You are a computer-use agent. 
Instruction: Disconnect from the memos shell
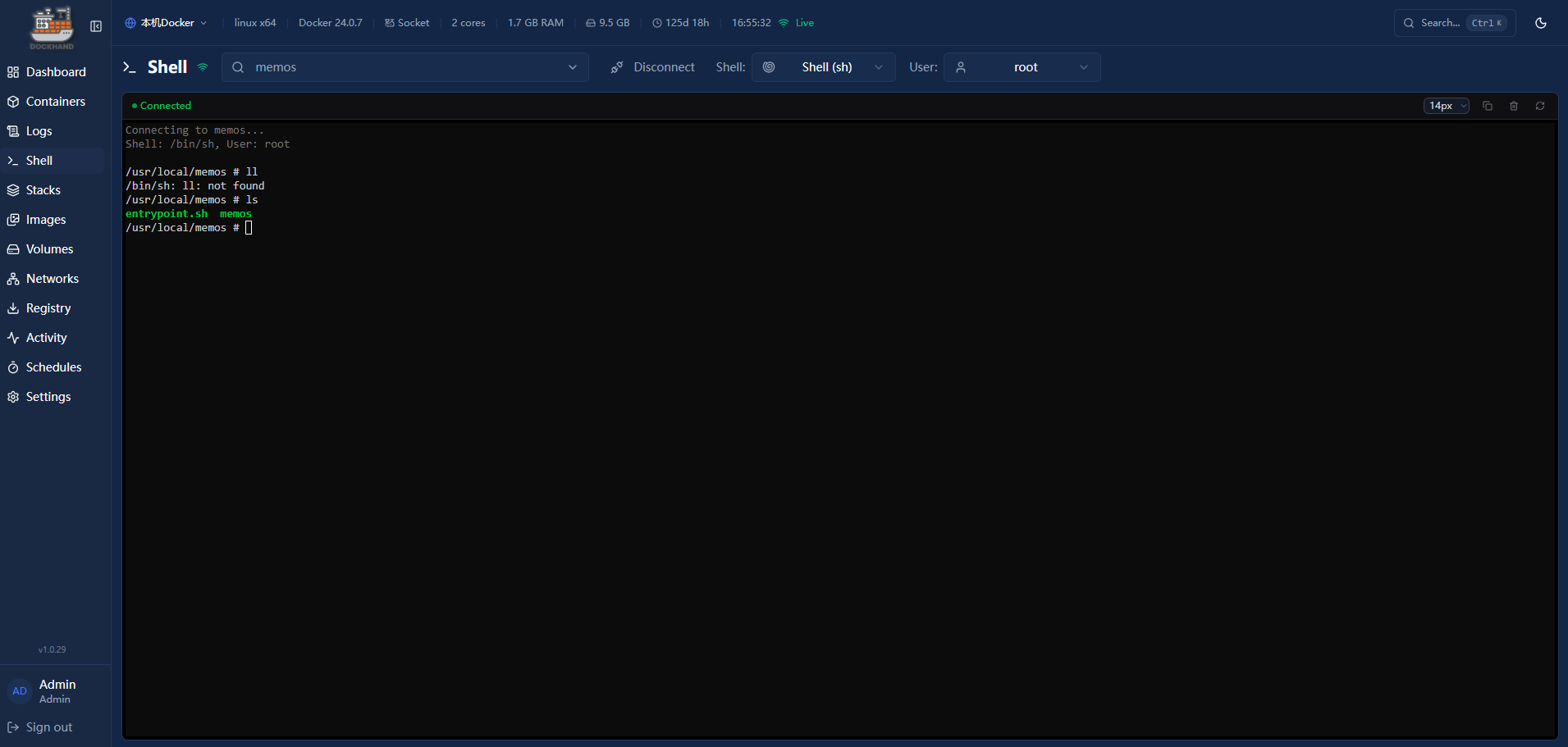653,67
